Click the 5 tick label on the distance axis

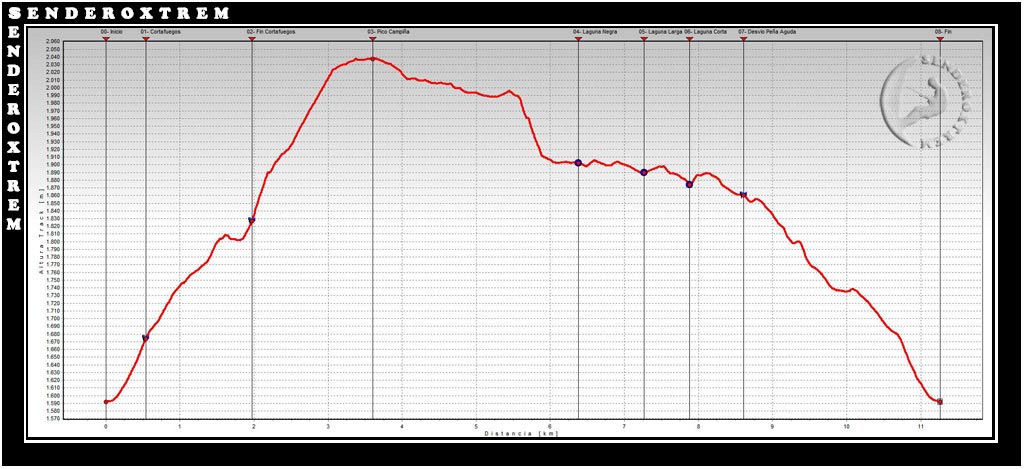[476, 426]
